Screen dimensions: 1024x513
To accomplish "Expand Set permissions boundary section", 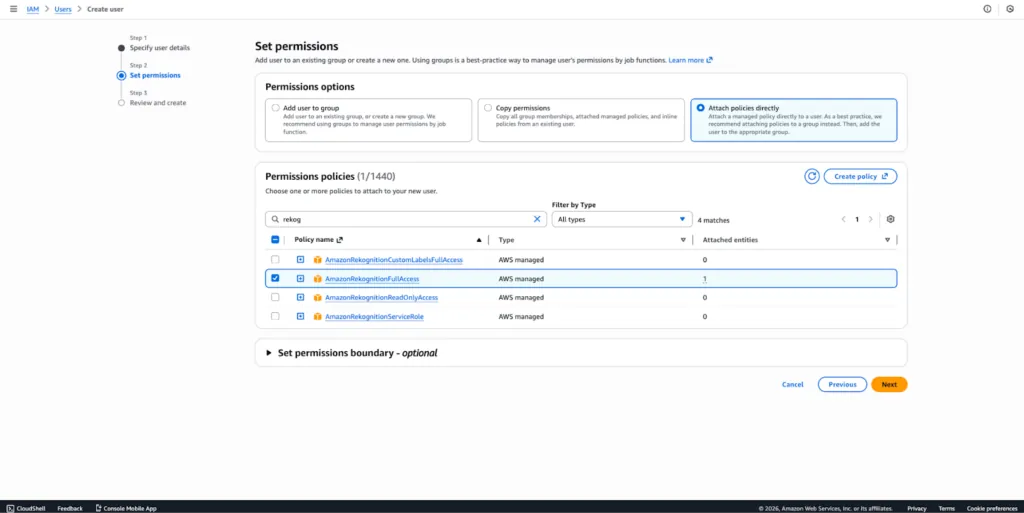I will (x=268, y=353).
